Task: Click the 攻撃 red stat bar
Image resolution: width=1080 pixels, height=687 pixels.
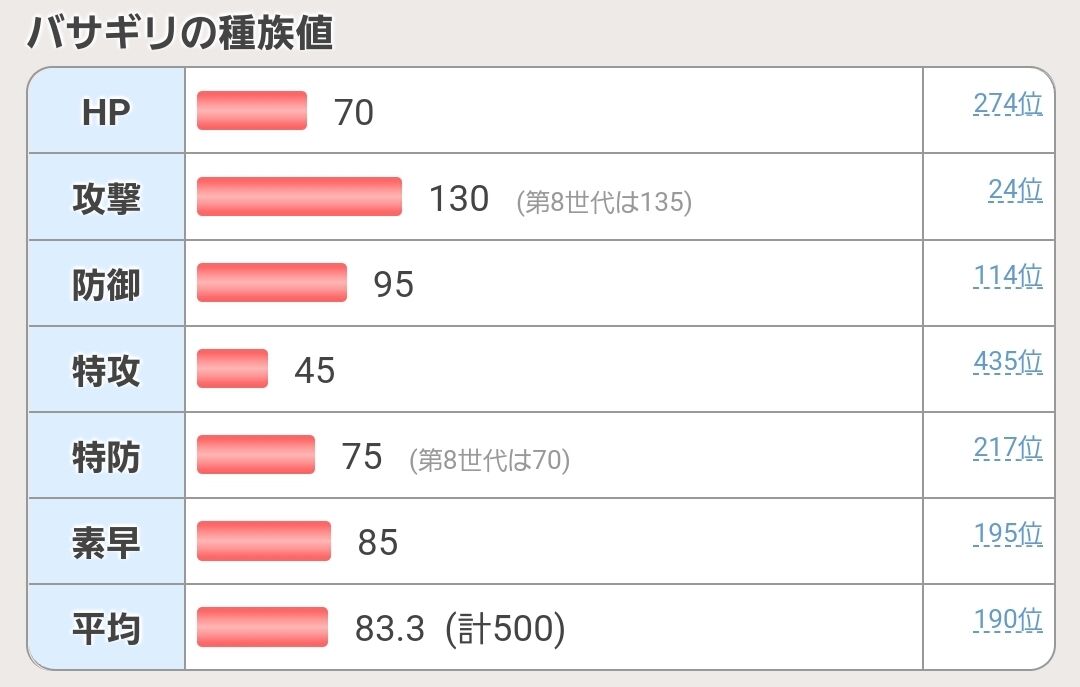Action: point(300,196)
